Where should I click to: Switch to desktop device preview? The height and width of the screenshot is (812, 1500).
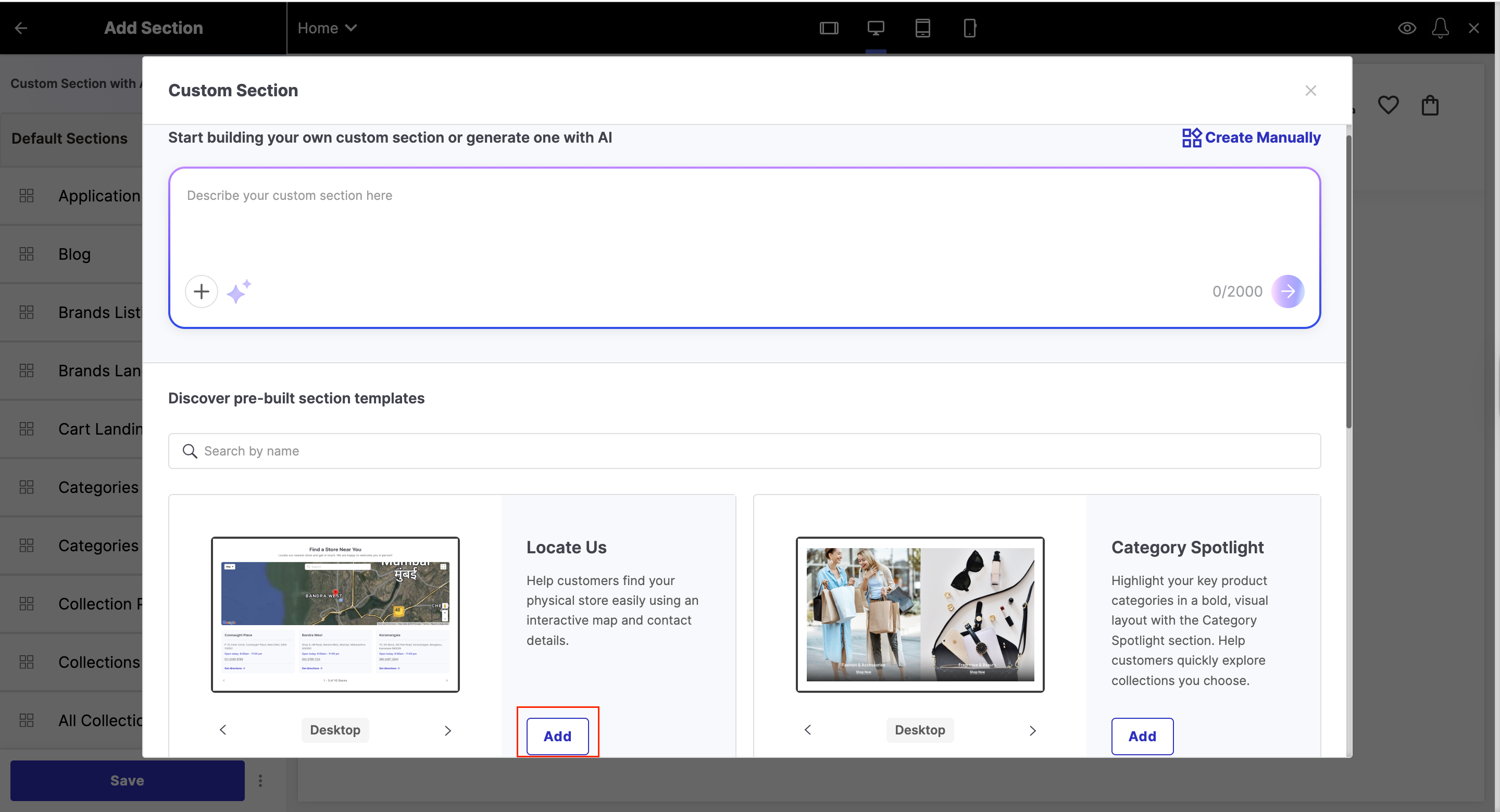coord(875,28)
